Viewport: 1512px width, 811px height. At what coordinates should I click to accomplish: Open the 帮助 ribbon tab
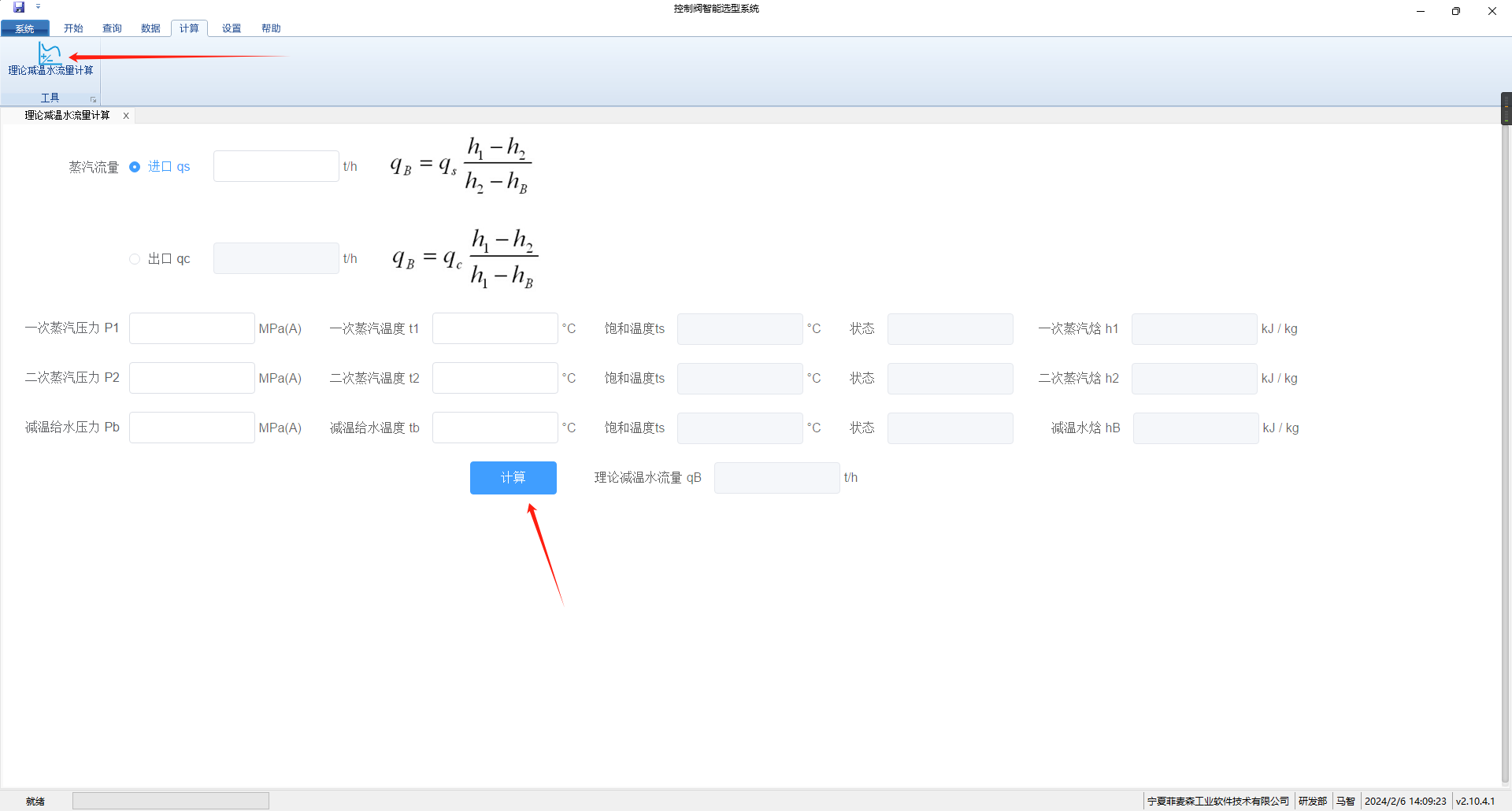coord(271,28)
